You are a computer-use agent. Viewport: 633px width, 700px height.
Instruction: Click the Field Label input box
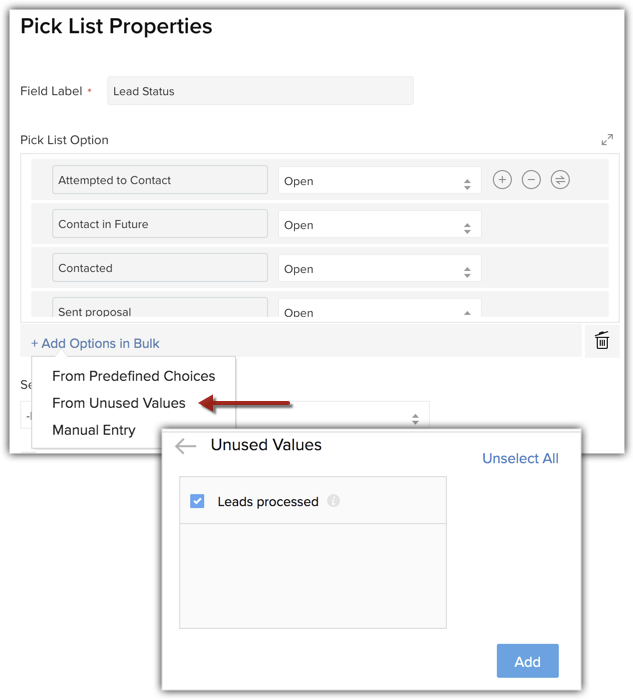260,91
